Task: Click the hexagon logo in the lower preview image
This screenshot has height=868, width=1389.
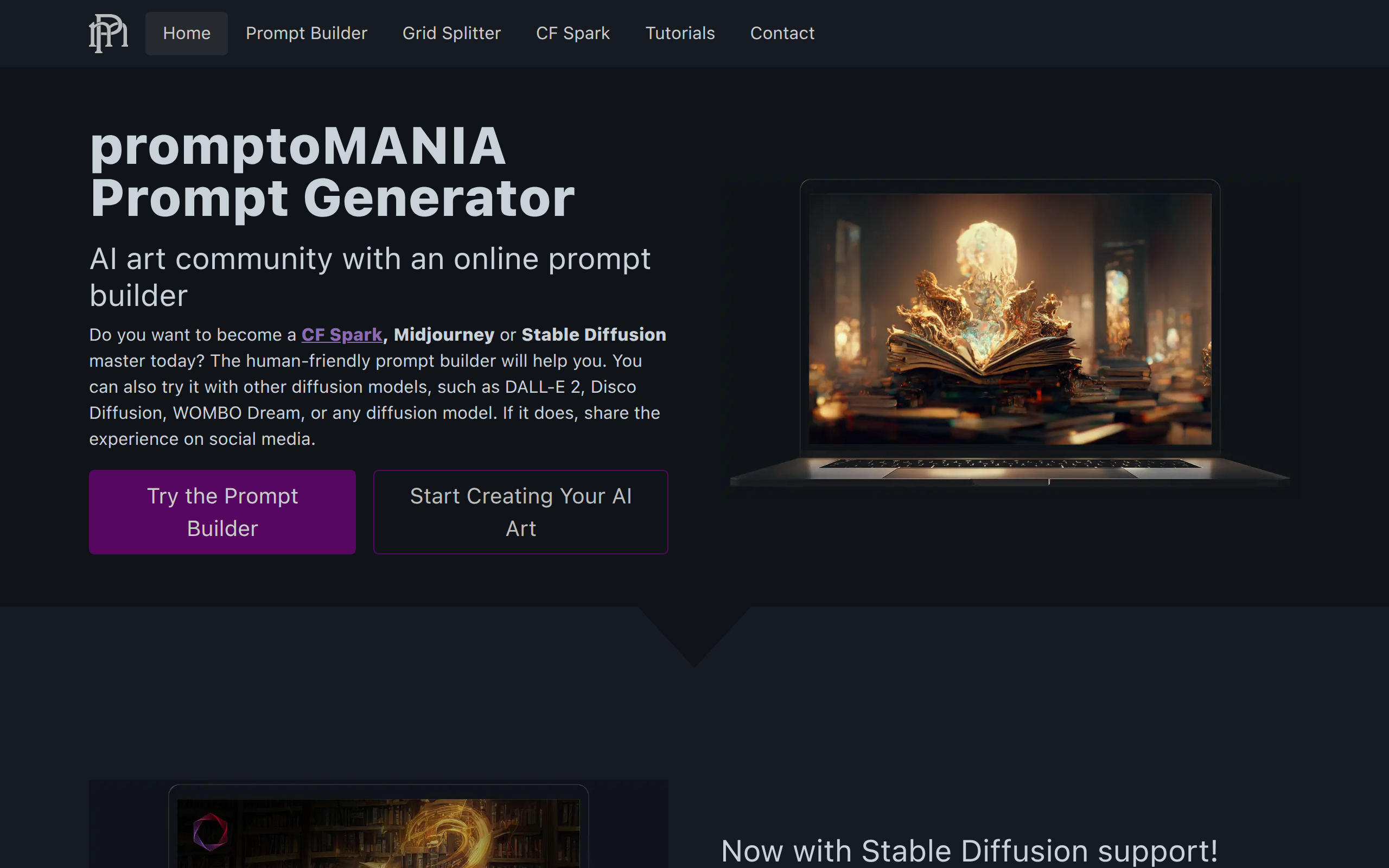Action: (211, 831)
